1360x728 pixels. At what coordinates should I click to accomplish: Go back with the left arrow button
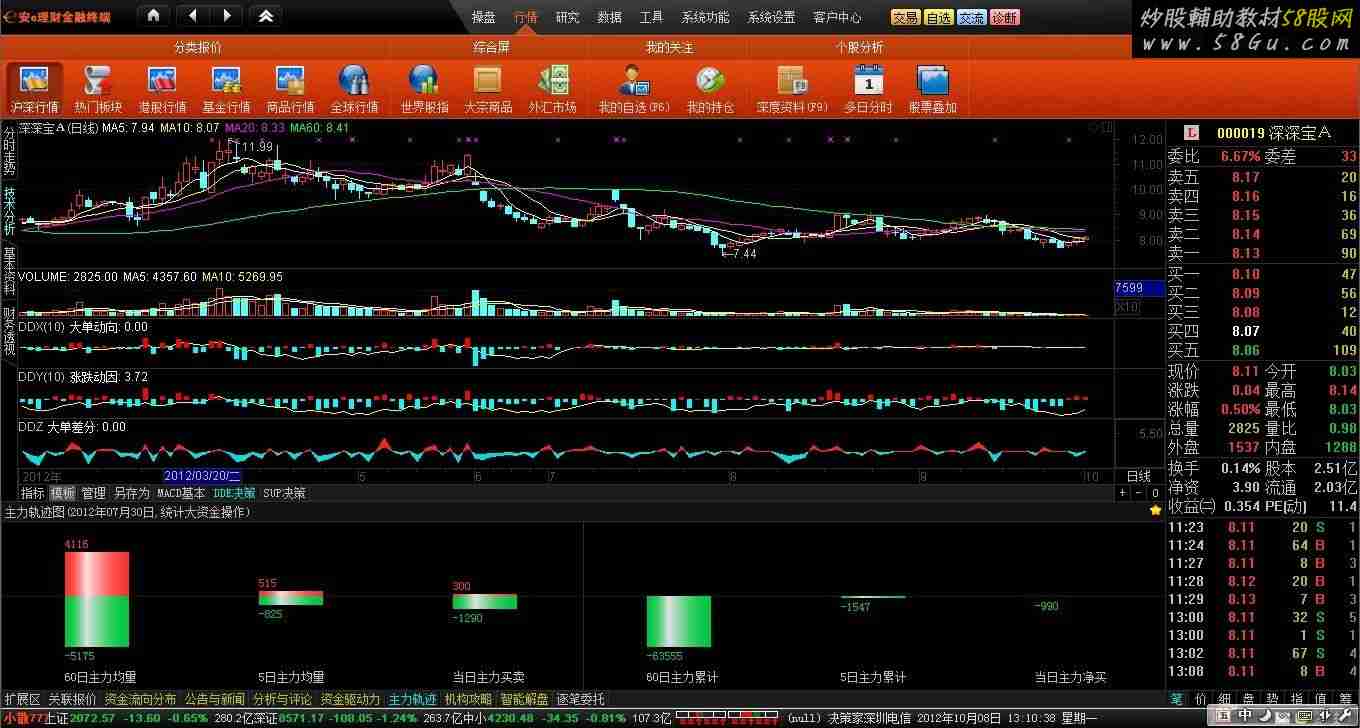pos(193,16)
